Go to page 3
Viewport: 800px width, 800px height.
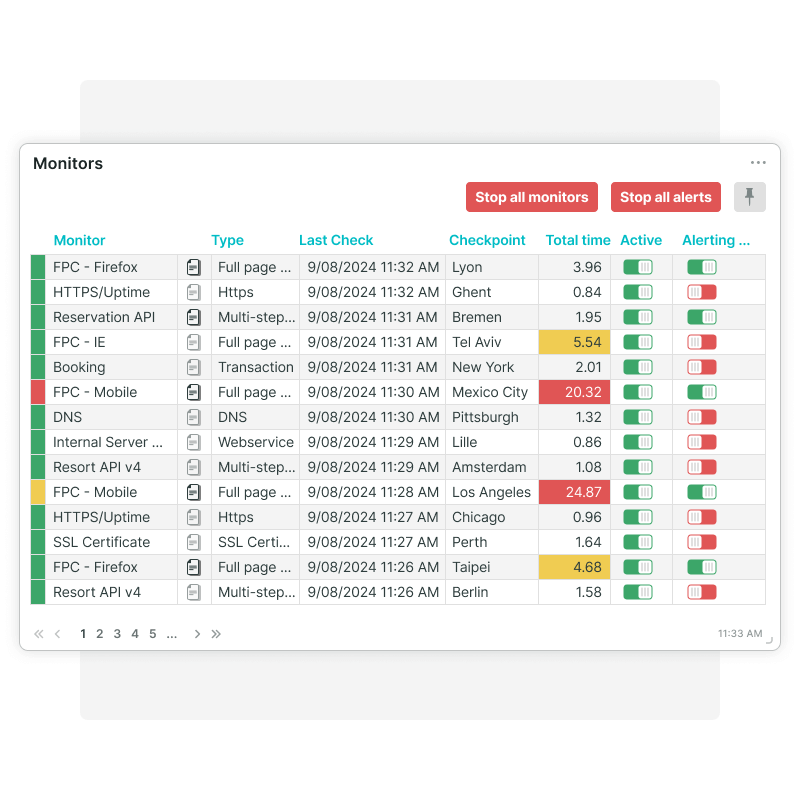[117, 634]
